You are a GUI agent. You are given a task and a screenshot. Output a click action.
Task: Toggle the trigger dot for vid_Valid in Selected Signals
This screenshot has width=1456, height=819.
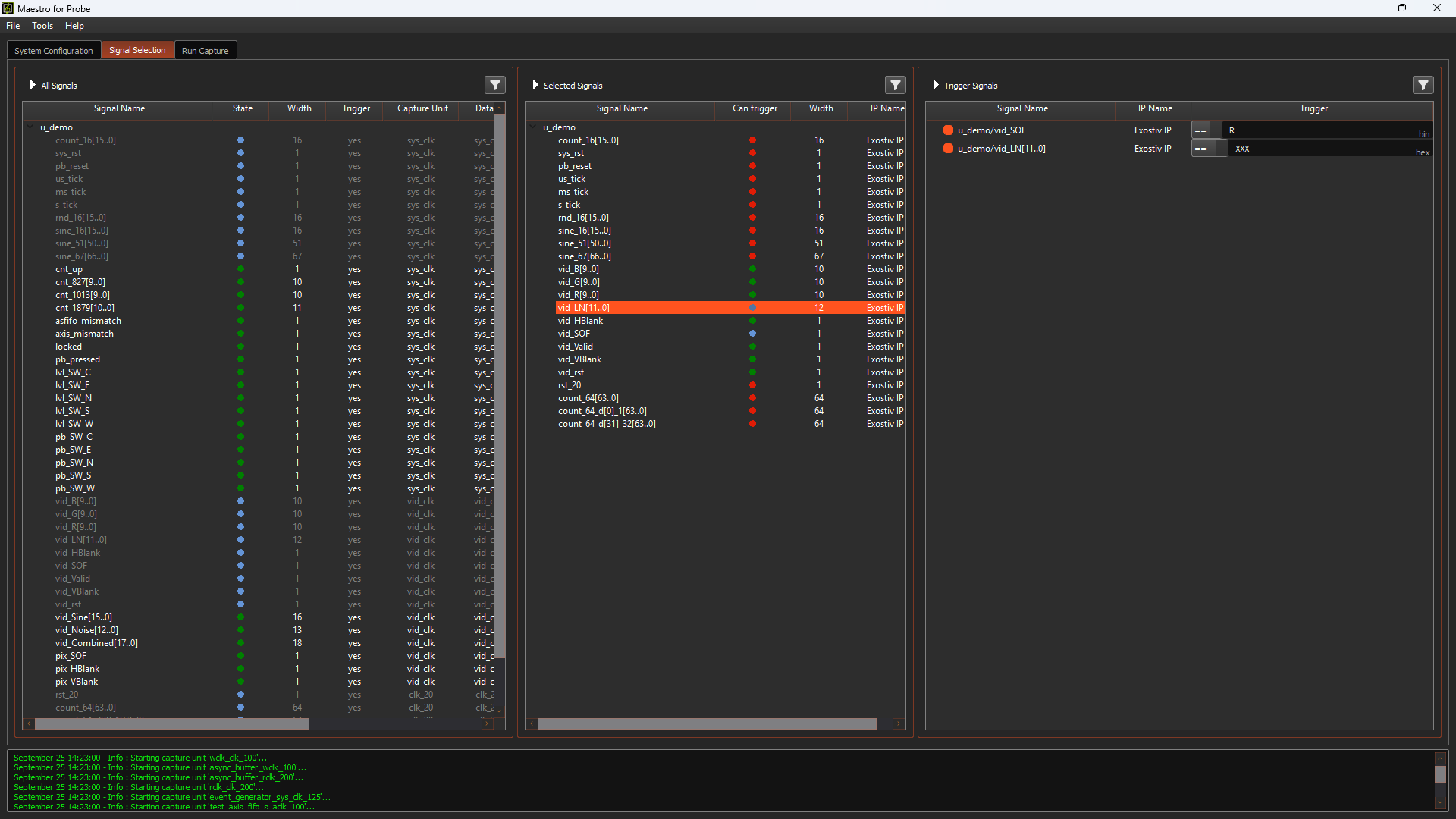click(752, 347)
